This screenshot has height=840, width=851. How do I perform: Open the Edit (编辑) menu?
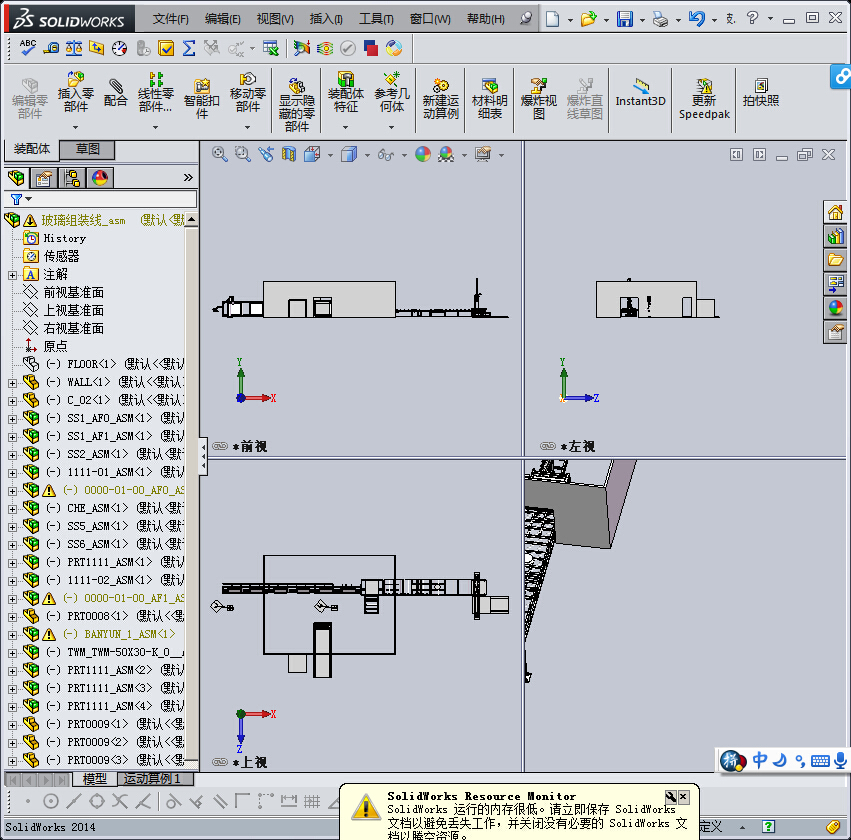(223, 19)
